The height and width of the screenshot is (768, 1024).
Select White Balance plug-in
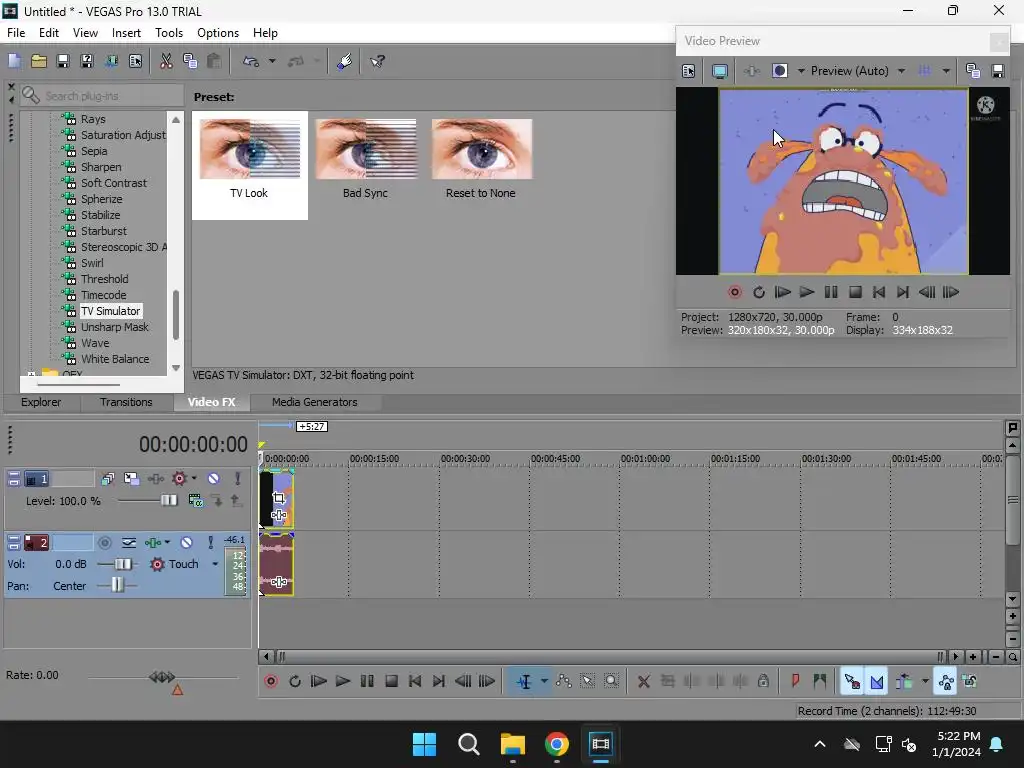click(114, 359)
